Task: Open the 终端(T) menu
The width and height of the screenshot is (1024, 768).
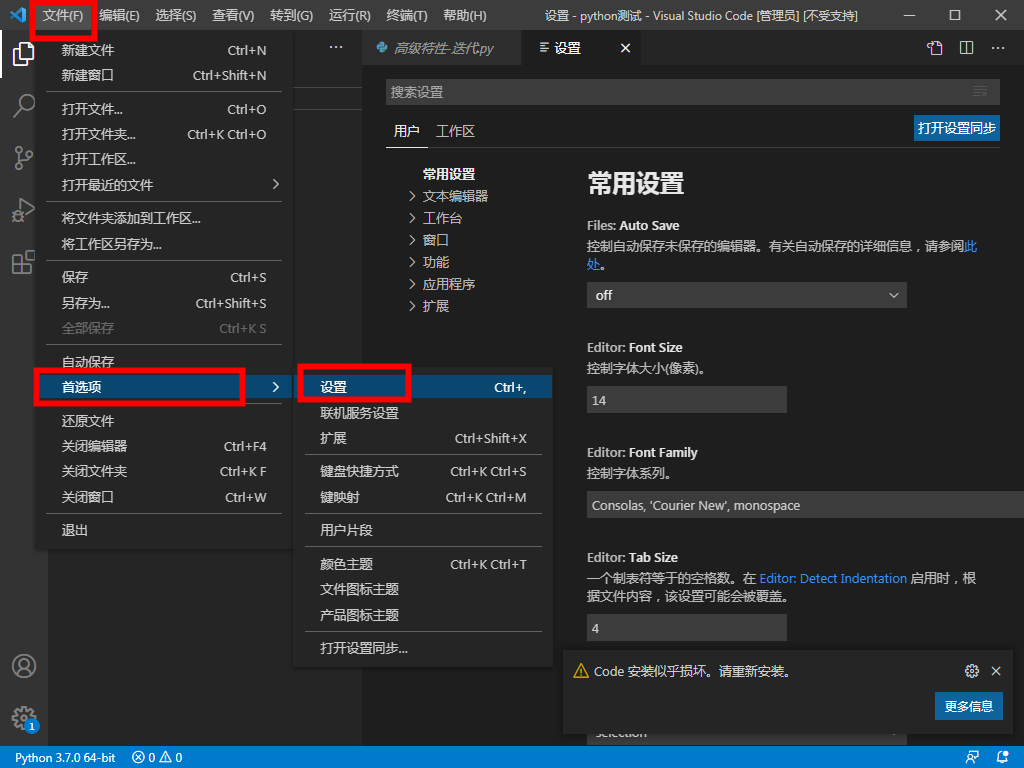Action: click(x=407, y=15)
